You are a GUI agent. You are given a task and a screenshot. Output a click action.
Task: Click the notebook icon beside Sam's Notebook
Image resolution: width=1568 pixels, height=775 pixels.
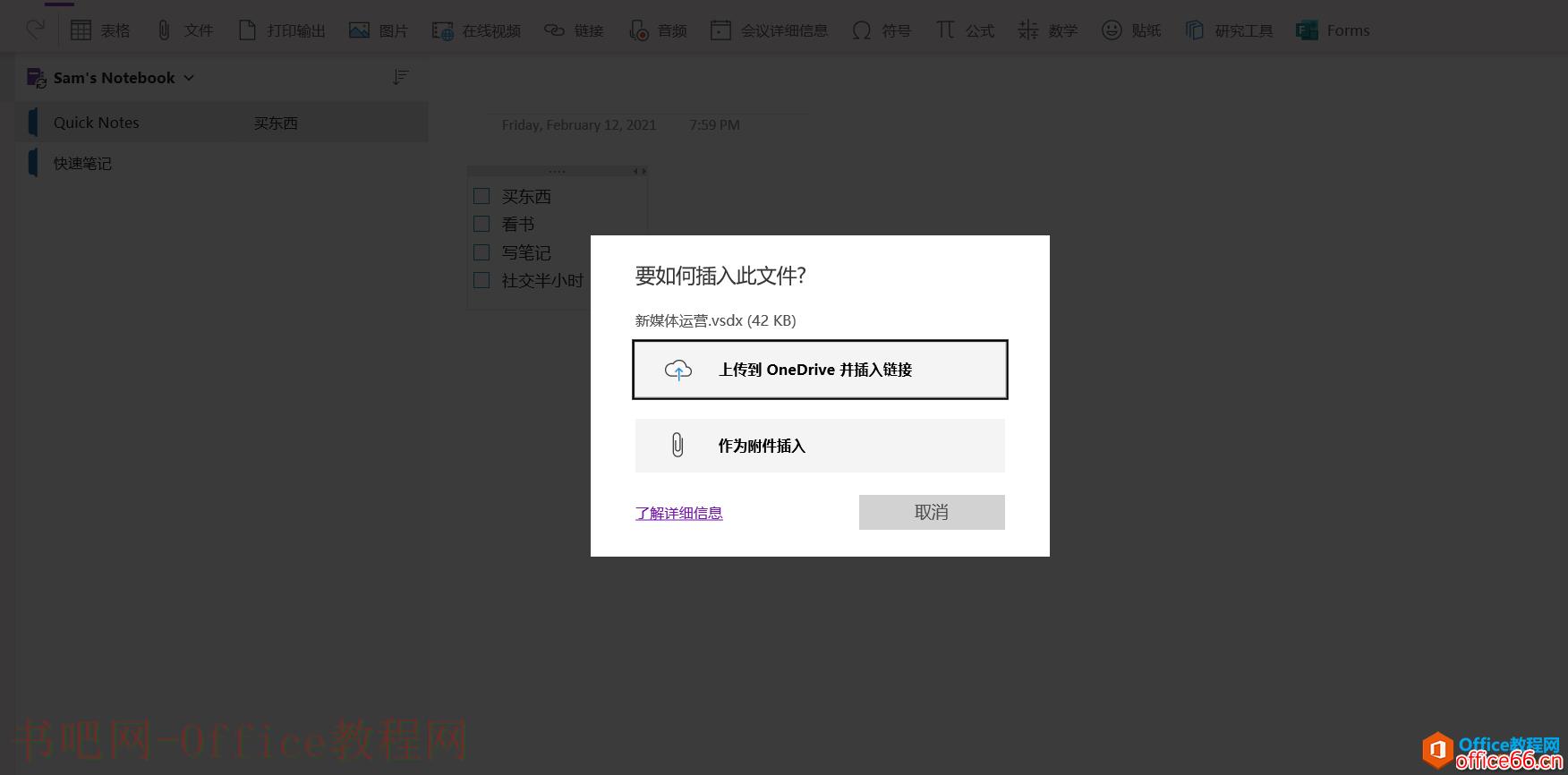pyautogui.click(x=37, y=78)
